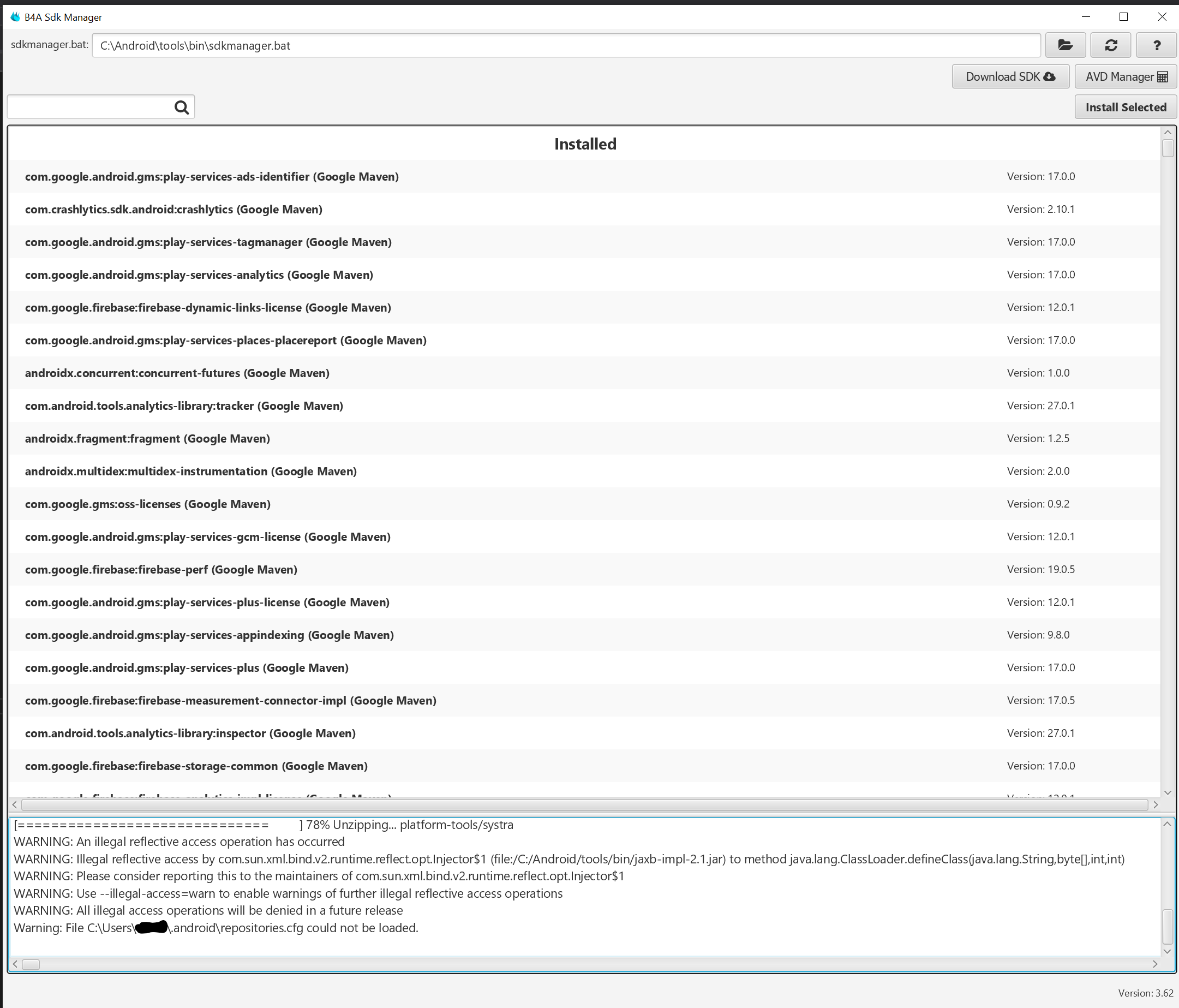Focus the sdkmanager.bat path field
Screen dimensions: 1179x1008
(566, 45)
